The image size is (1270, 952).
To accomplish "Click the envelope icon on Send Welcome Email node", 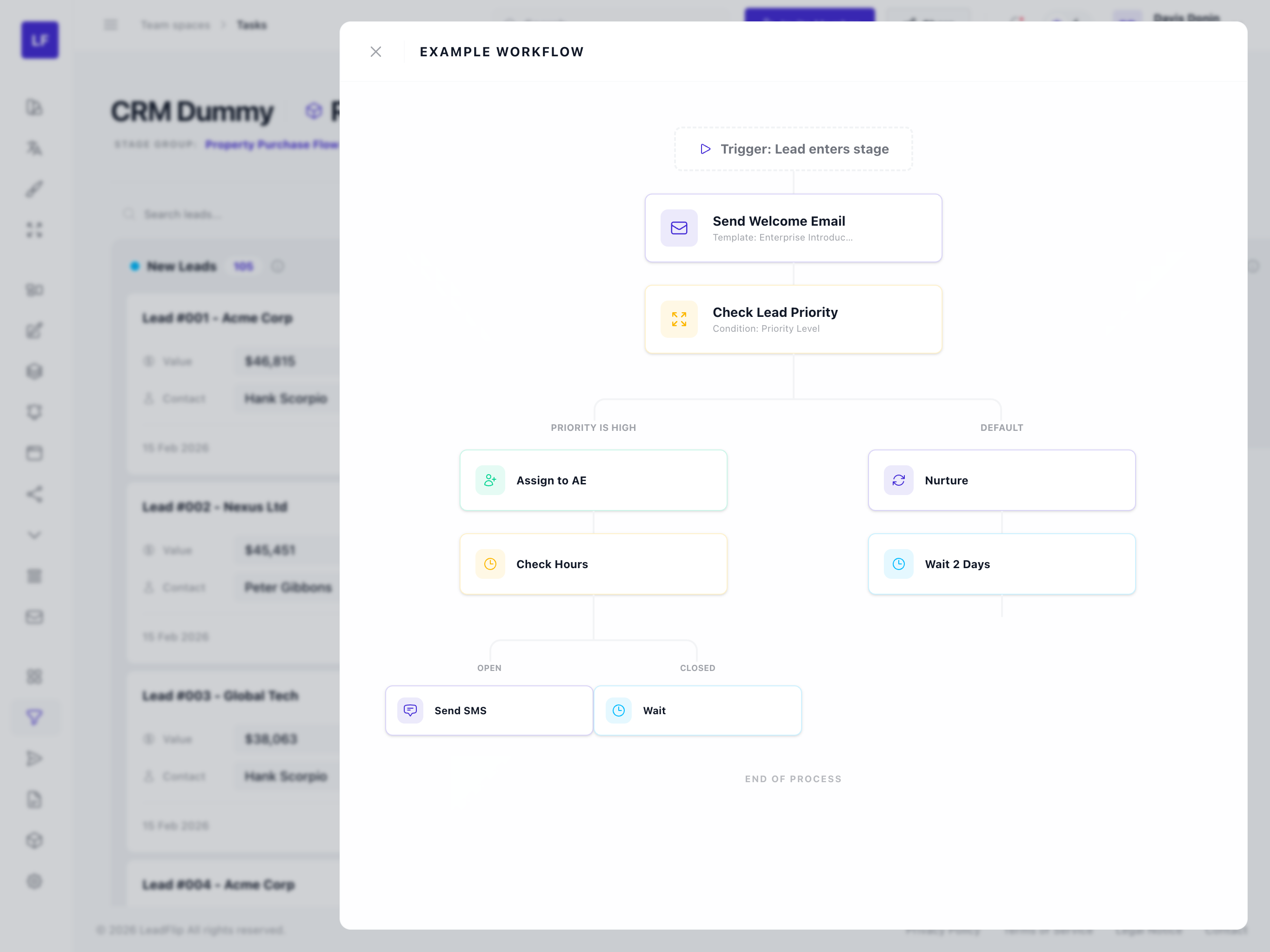I will (679, 228).
